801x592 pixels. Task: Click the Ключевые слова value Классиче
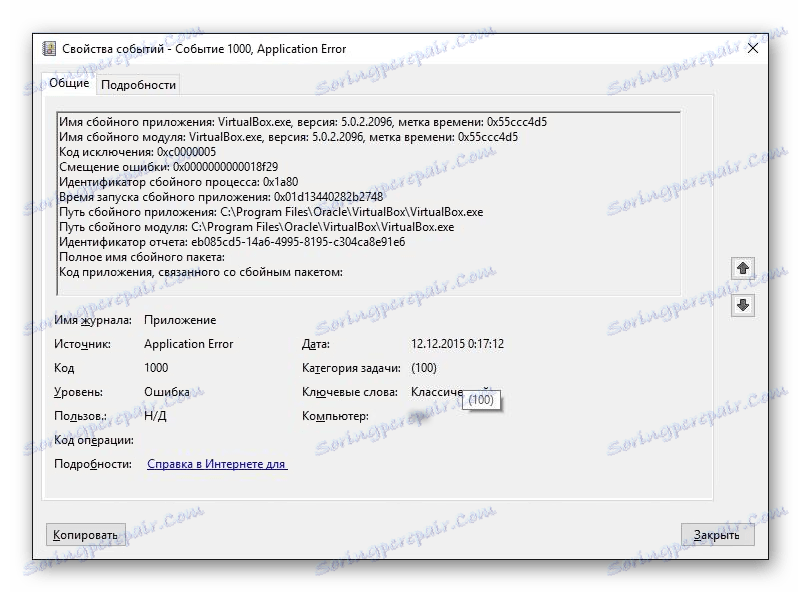tap(436, 392)
